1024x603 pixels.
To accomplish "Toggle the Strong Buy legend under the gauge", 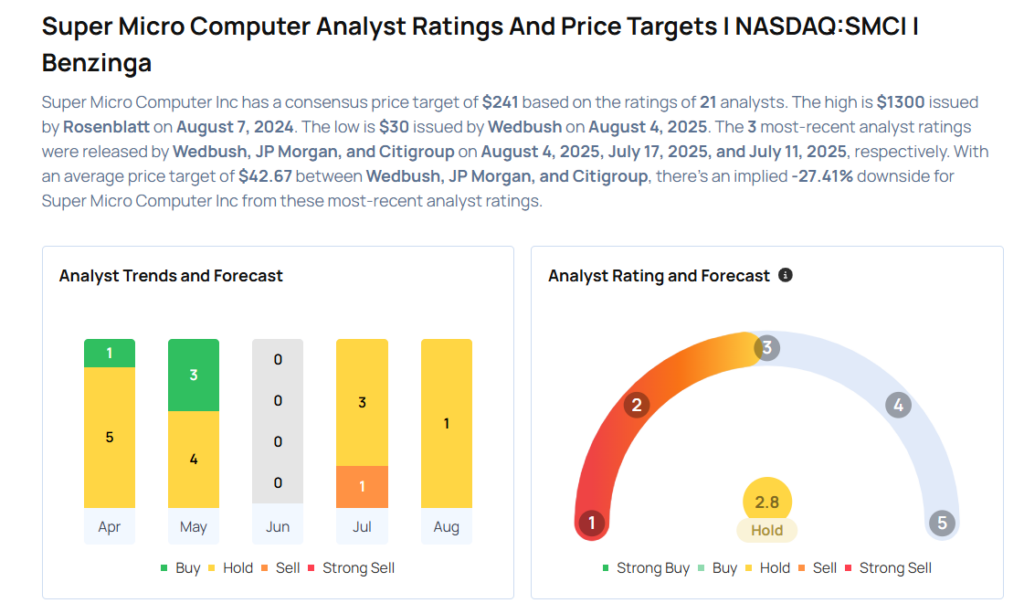I will (x=645, y=568).
